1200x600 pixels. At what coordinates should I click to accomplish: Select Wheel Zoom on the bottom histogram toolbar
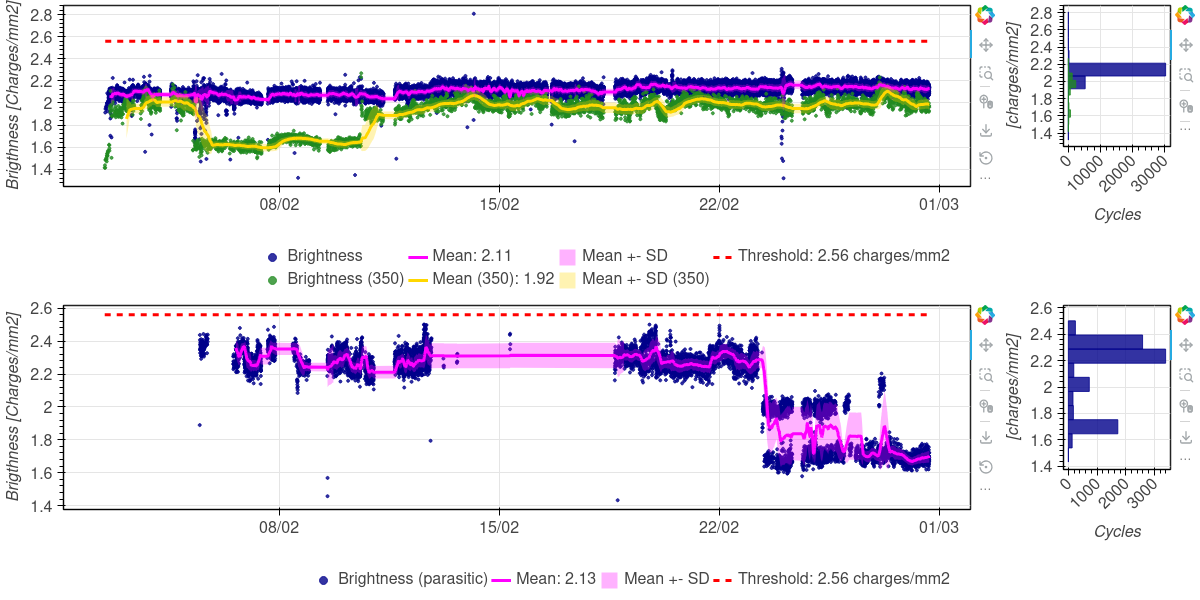tap(1185, 405)
